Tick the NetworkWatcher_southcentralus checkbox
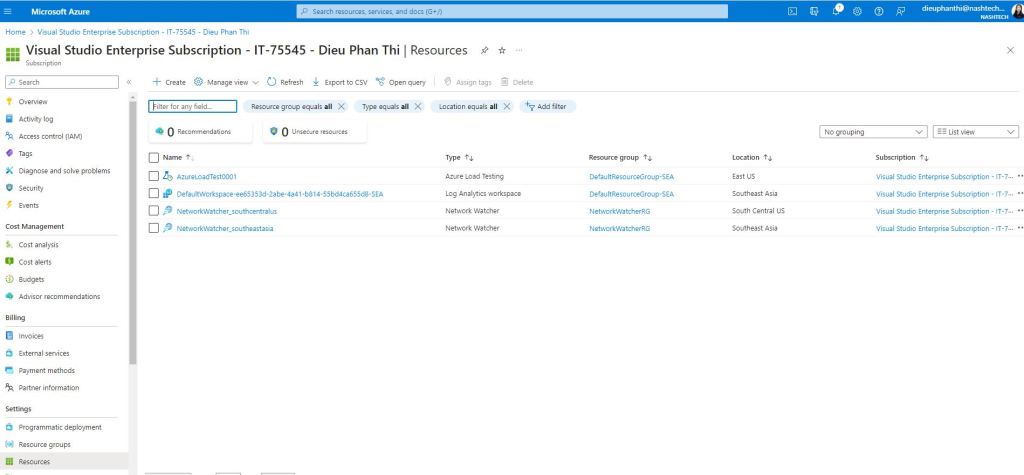 (x=154, y=211)
